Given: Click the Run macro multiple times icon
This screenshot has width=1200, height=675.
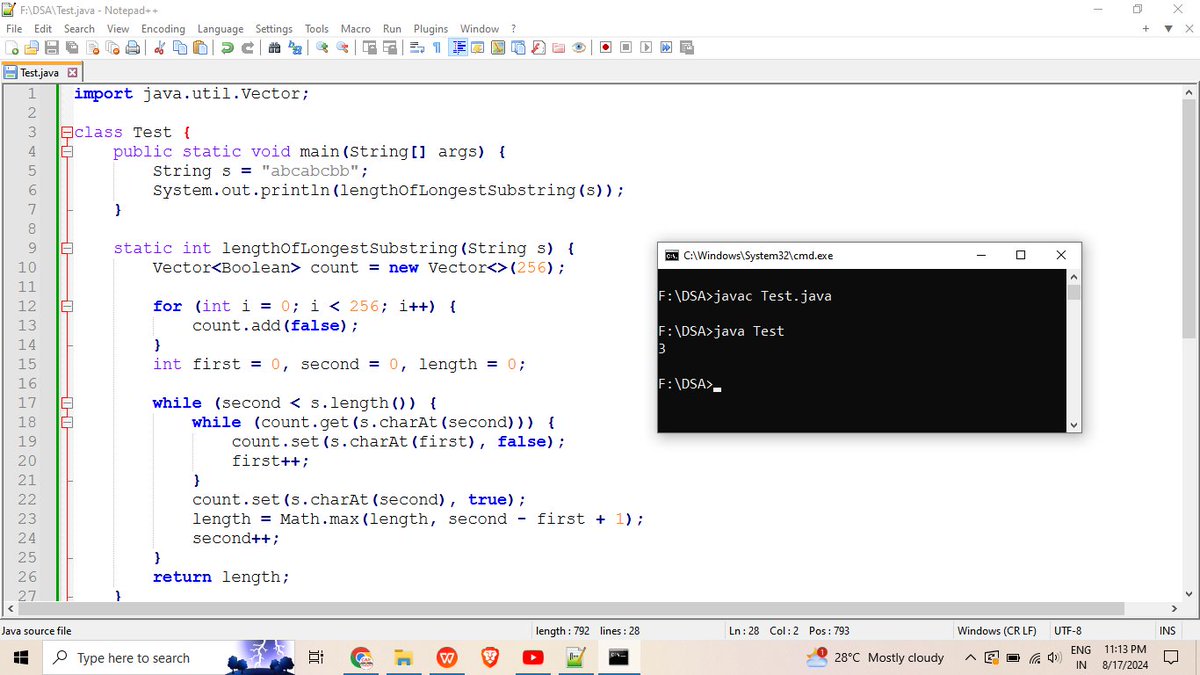Looking at the screenshot, I should (x=666, y=48).
